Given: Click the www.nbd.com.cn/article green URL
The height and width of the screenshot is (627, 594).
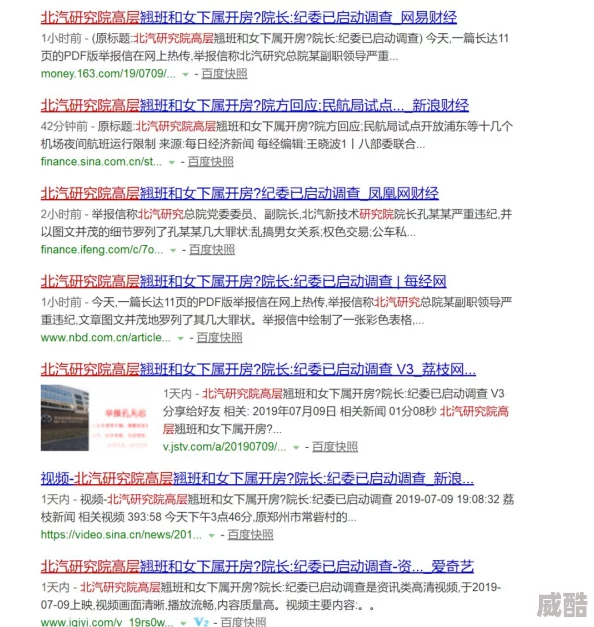Looking at the screenshot, I should tap(106, 338).
